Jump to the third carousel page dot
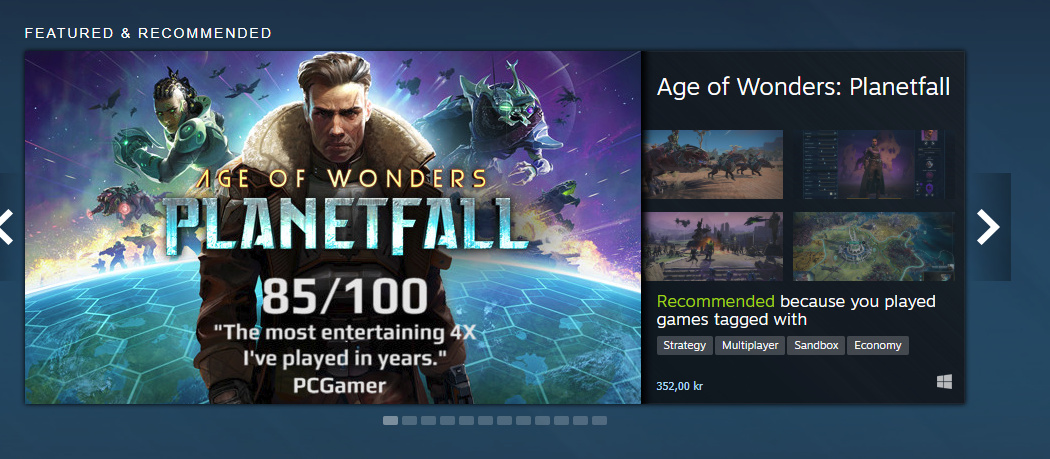This screenshot has height=459, width=1050. [x=428, y=421]
